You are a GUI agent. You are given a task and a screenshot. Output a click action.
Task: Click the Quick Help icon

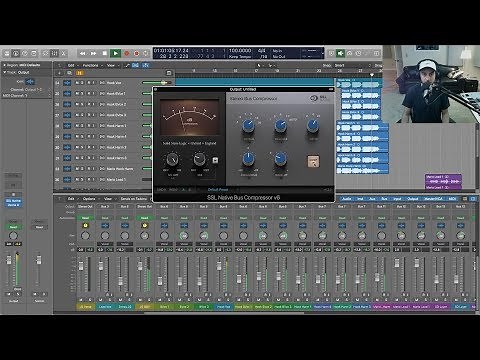(x=25, y=53)
